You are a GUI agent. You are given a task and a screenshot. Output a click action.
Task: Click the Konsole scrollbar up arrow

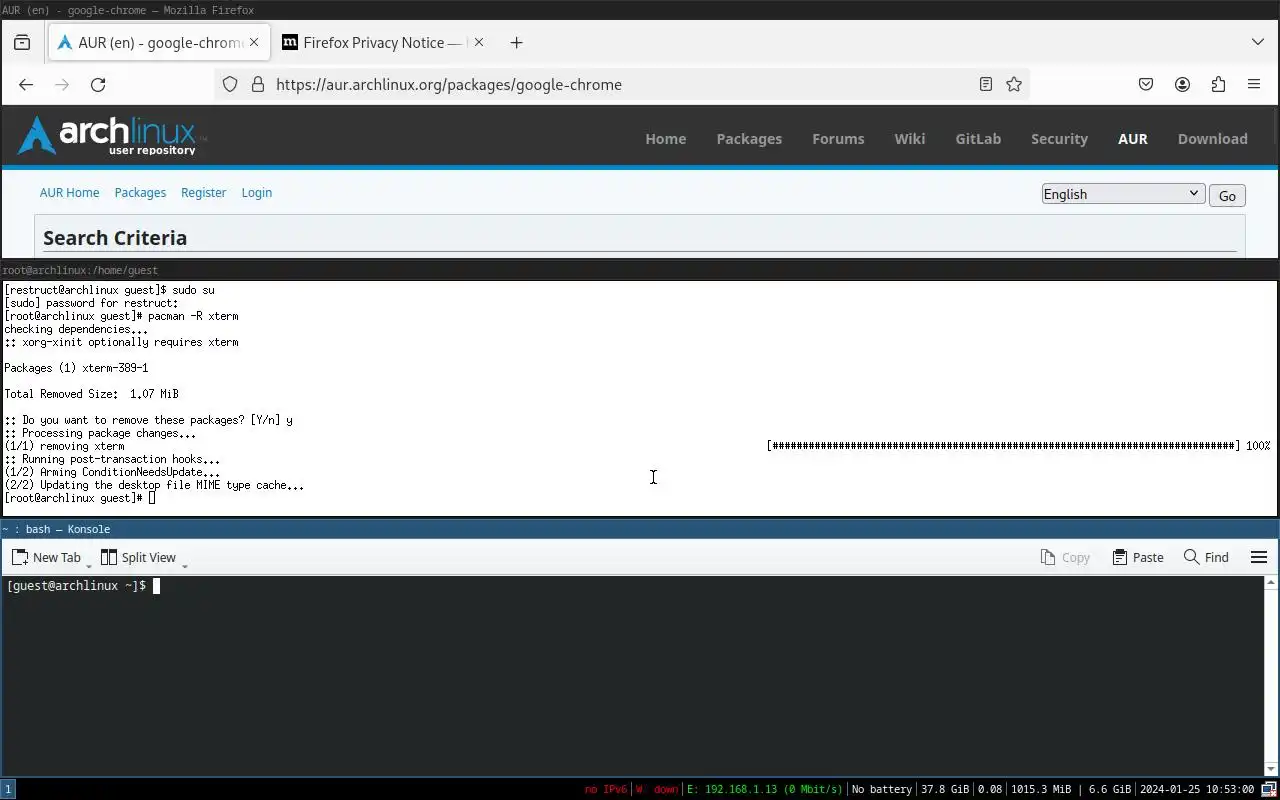(1271, 582)
